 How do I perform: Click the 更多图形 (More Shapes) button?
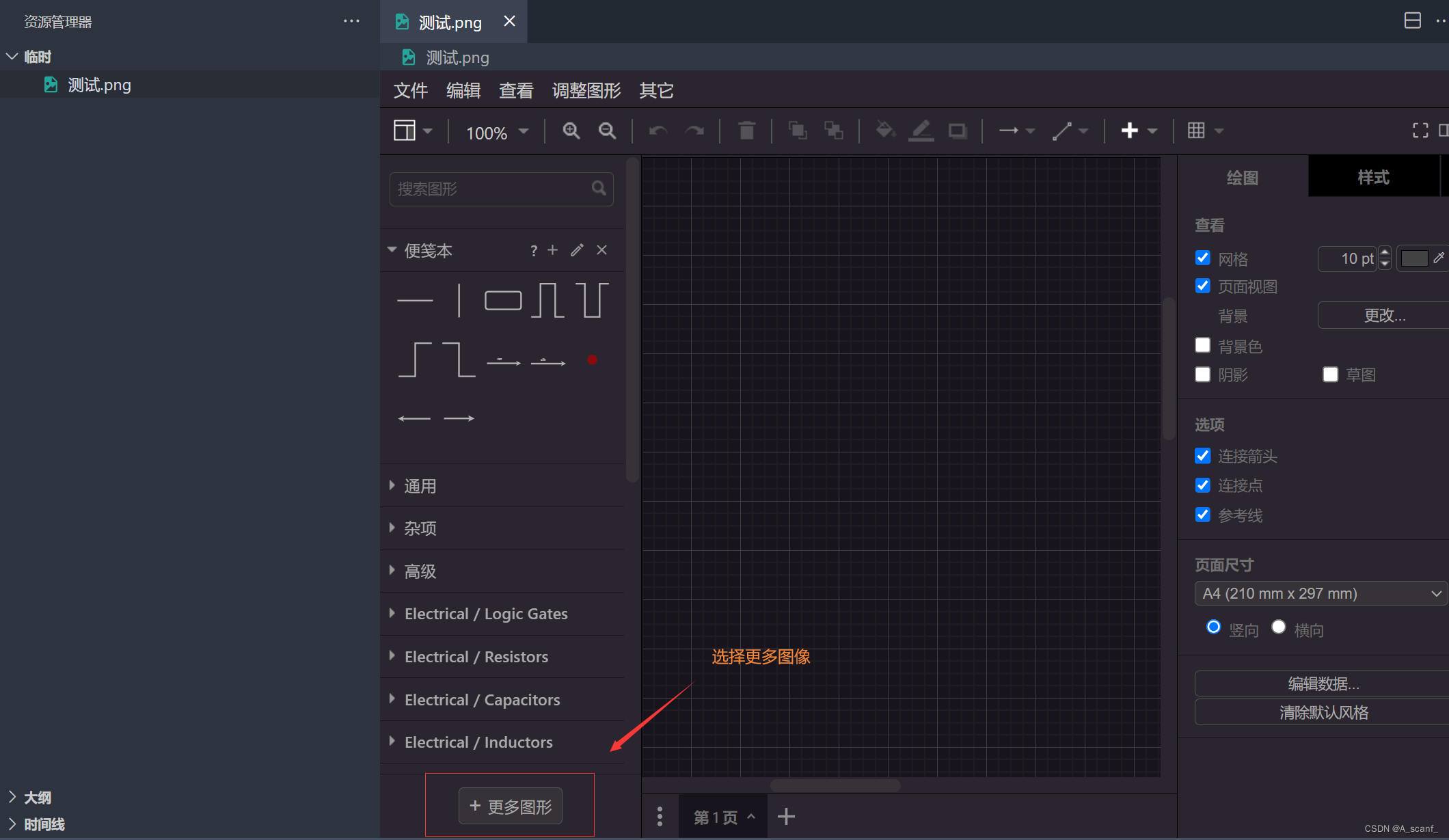coord(510,806)
